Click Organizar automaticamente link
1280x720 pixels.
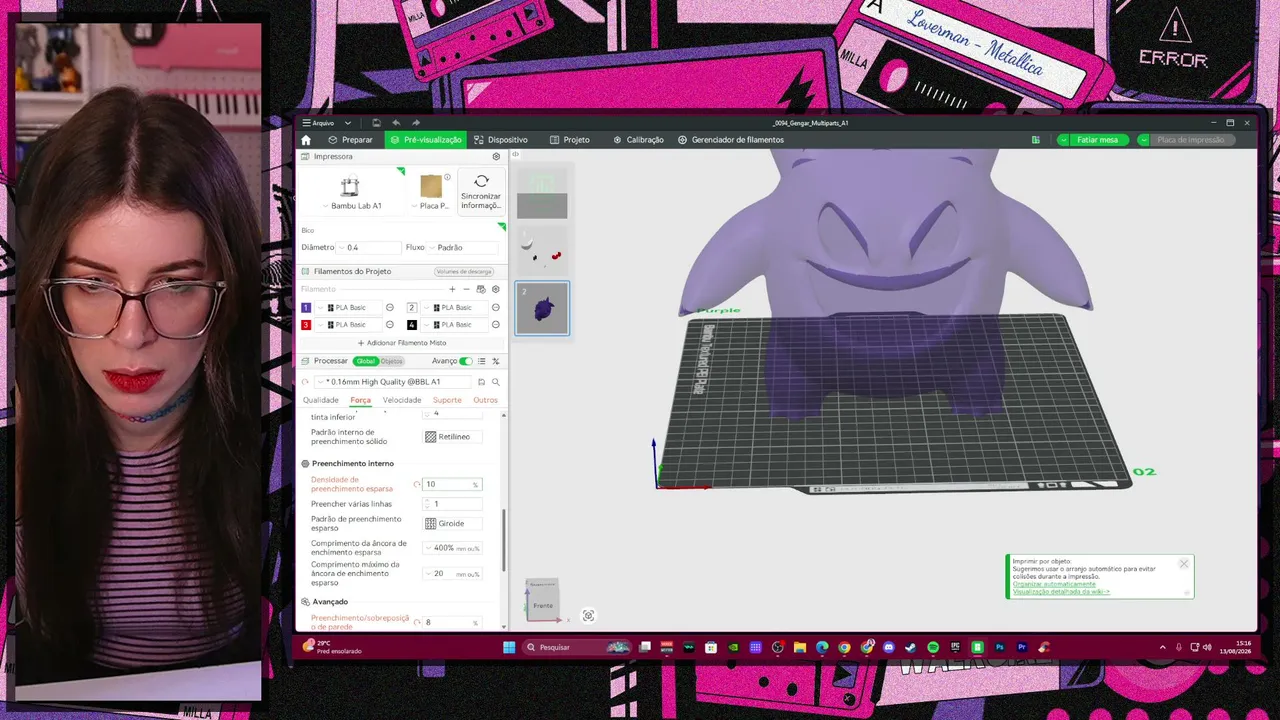[x=1054, y=584]
